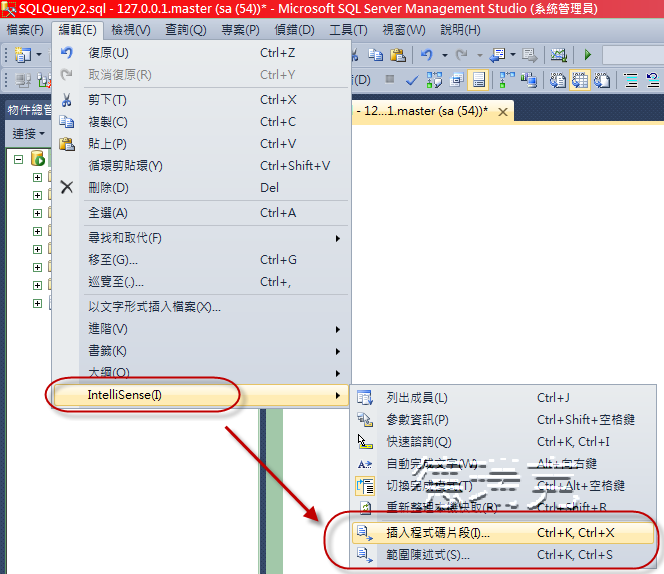Click the X icon beside 刪除(D)
Viewport: 664px width, 574px height.
click(66, 187)
